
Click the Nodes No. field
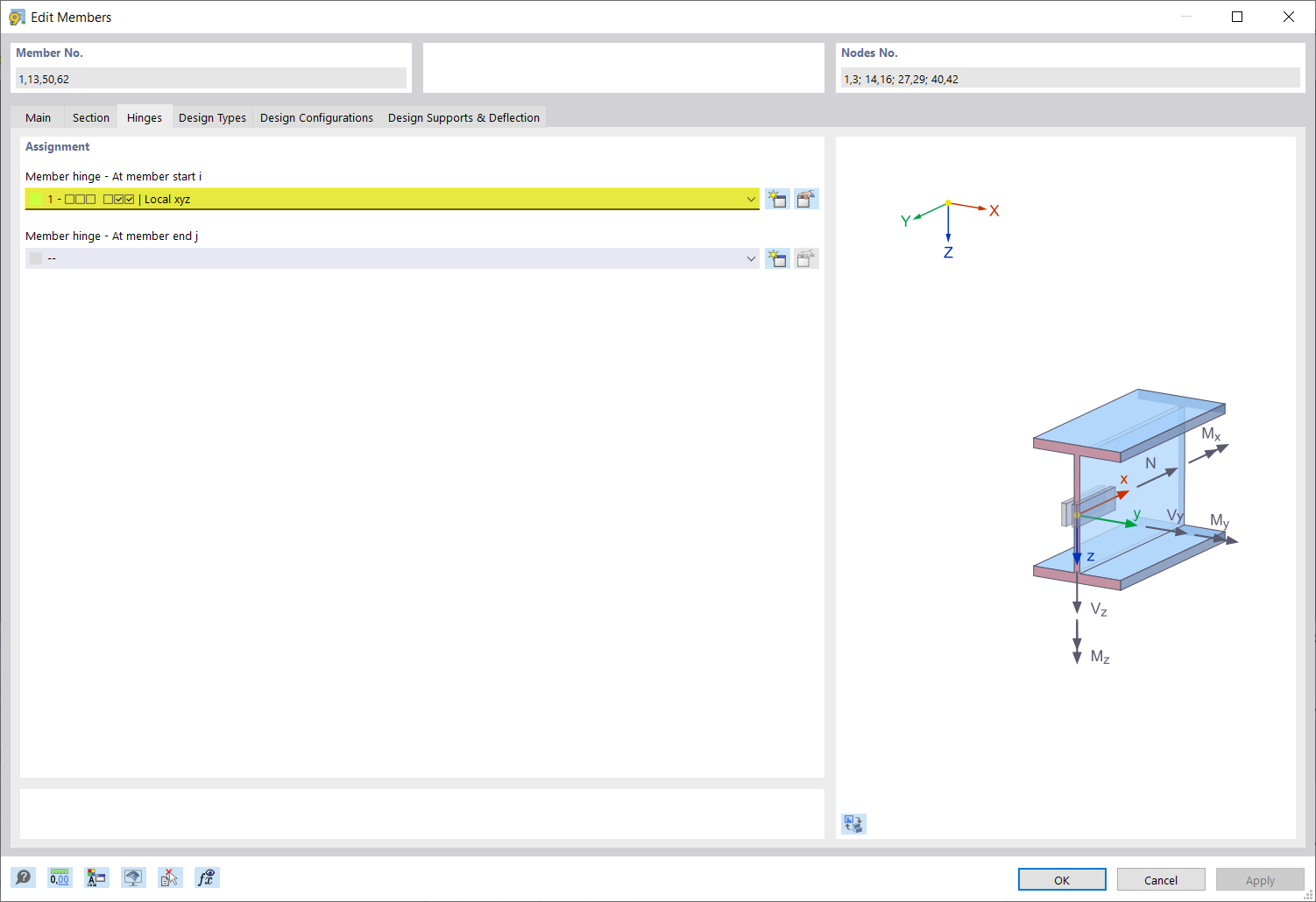[x=1070, y=79]
